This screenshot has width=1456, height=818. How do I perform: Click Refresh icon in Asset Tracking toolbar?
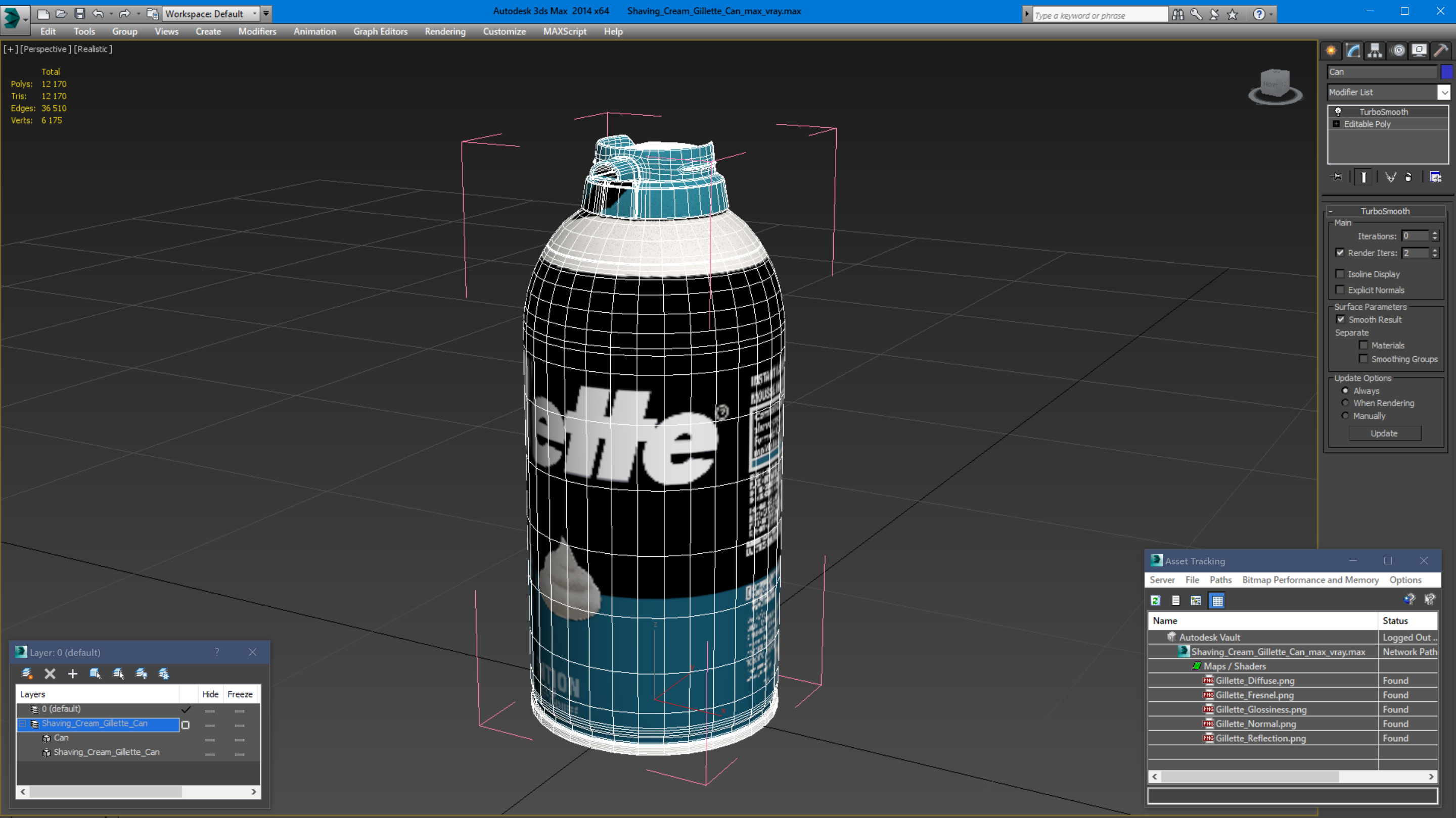tap(1155, 601)
